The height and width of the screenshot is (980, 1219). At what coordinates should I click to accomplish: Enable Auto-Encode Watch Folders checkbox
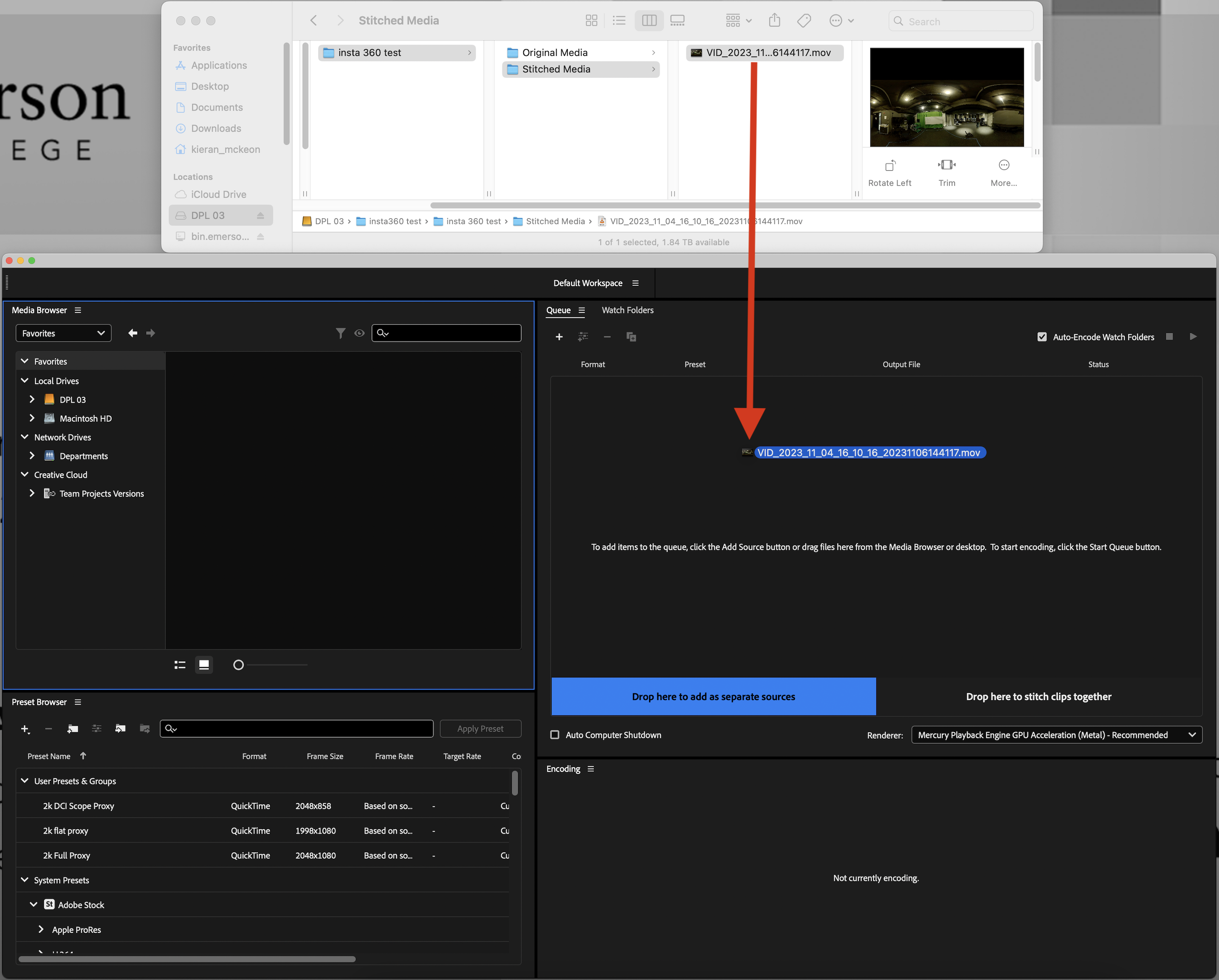click(x=1042, y=337)
